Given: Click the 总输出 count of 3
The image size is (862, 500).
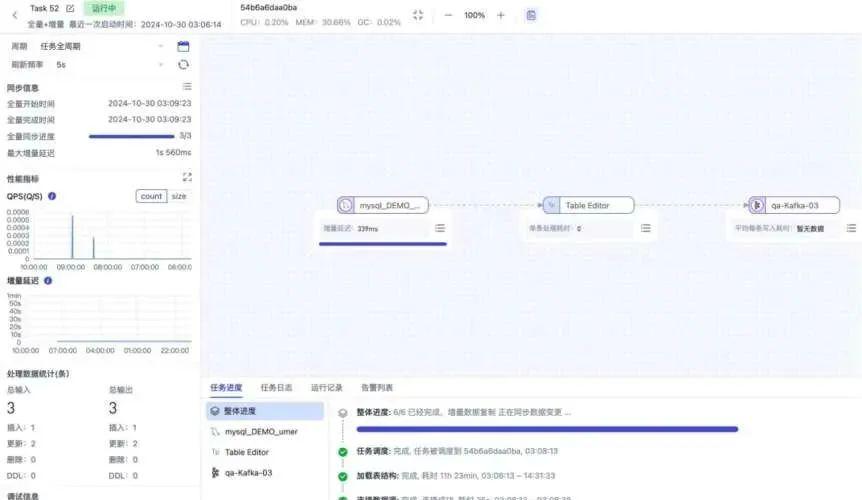Looking at the screenshot, I should click(x=113, y=408).
